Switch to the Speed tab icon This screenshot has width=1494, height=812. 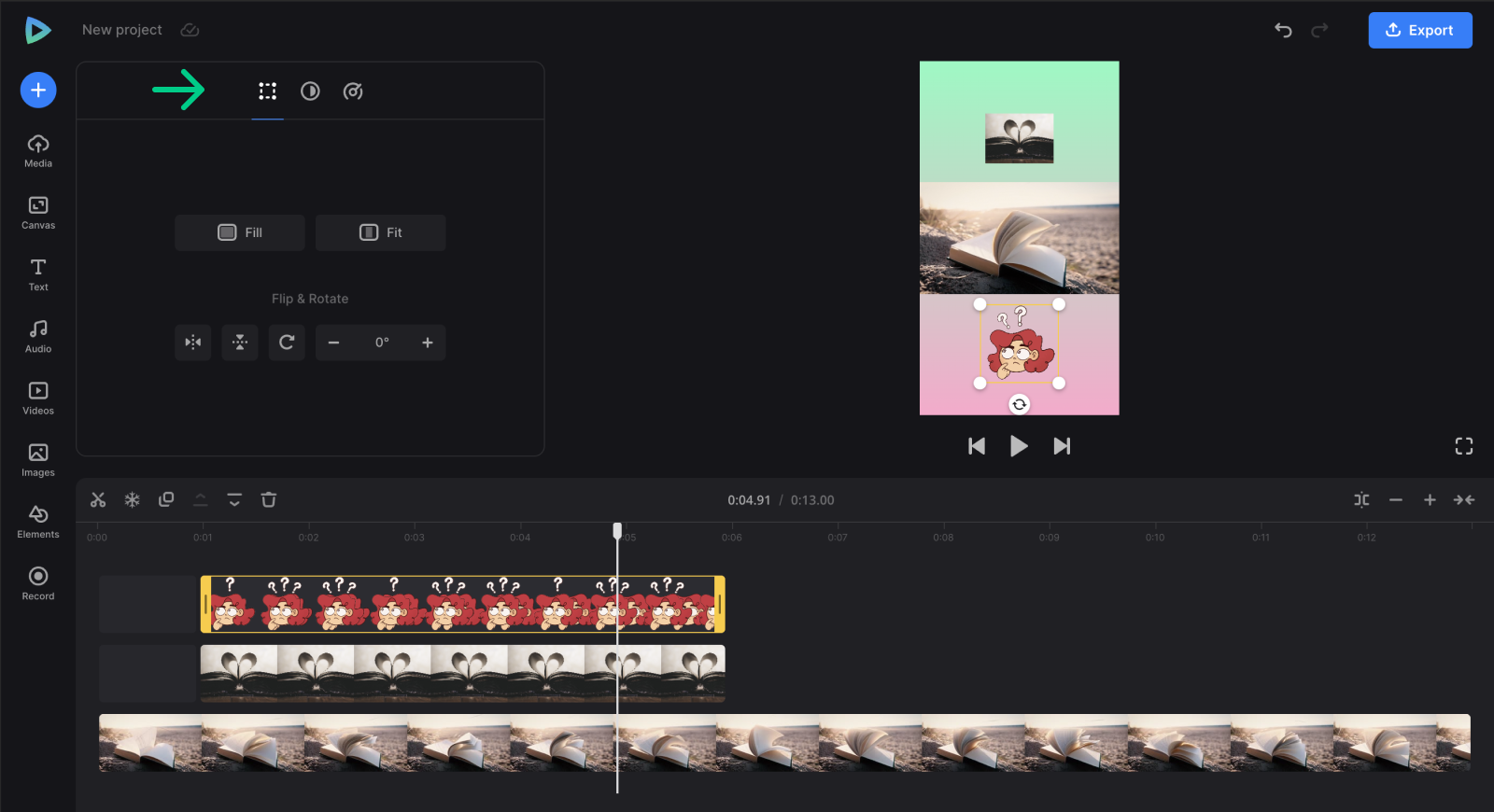pos(353,91)
